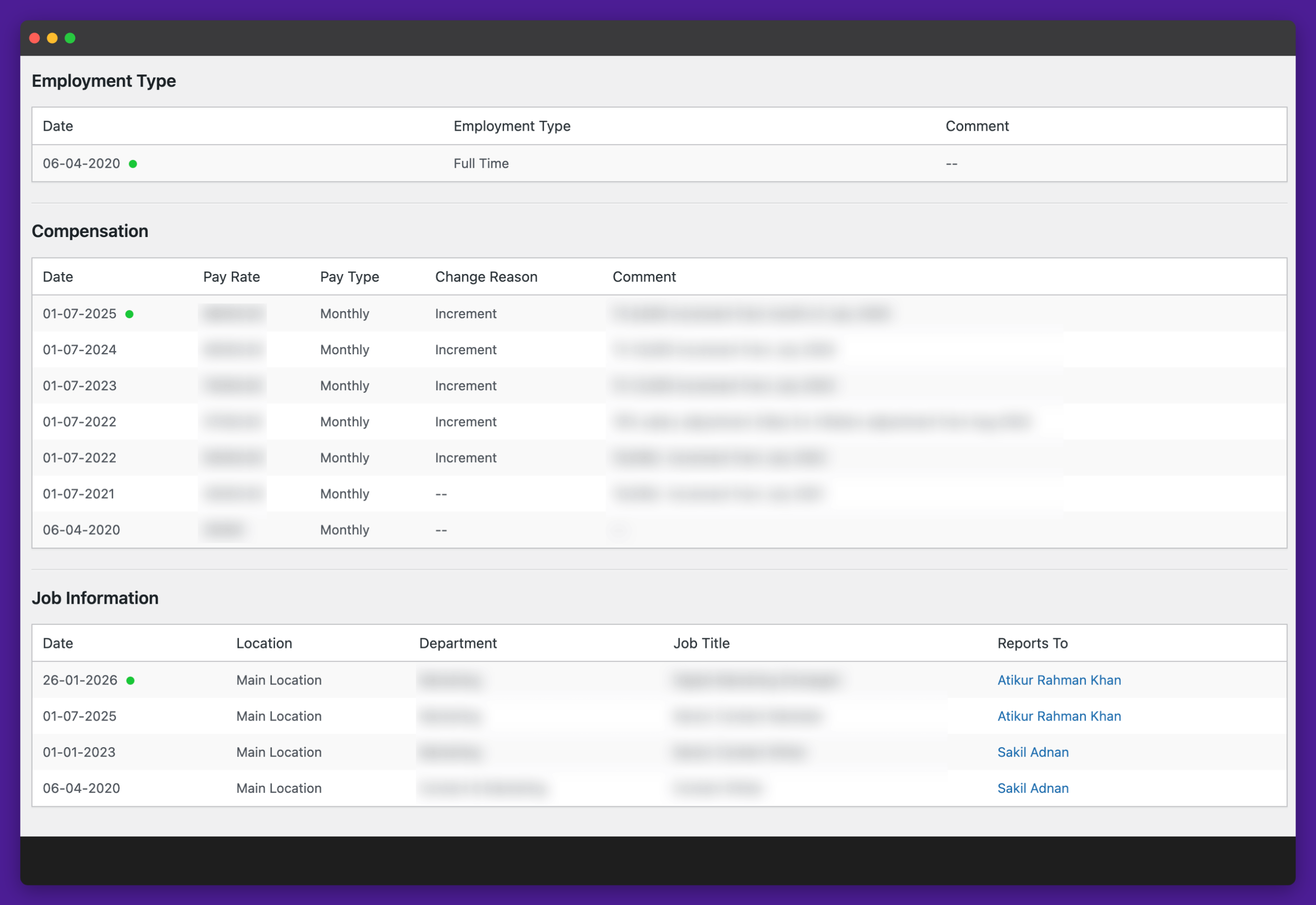Viewport: 1316px width, 905px height.
Task: Click the Reports To column header
Action: pyautogui.click(x=1032, y=643)
